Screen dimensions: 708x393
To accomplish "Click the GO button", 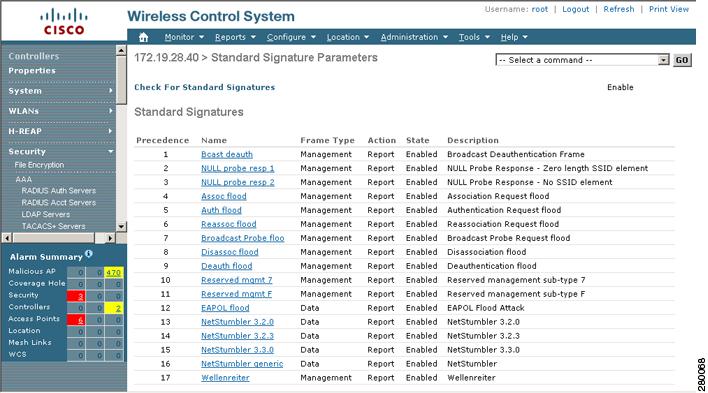I will (x=682, y=60).
